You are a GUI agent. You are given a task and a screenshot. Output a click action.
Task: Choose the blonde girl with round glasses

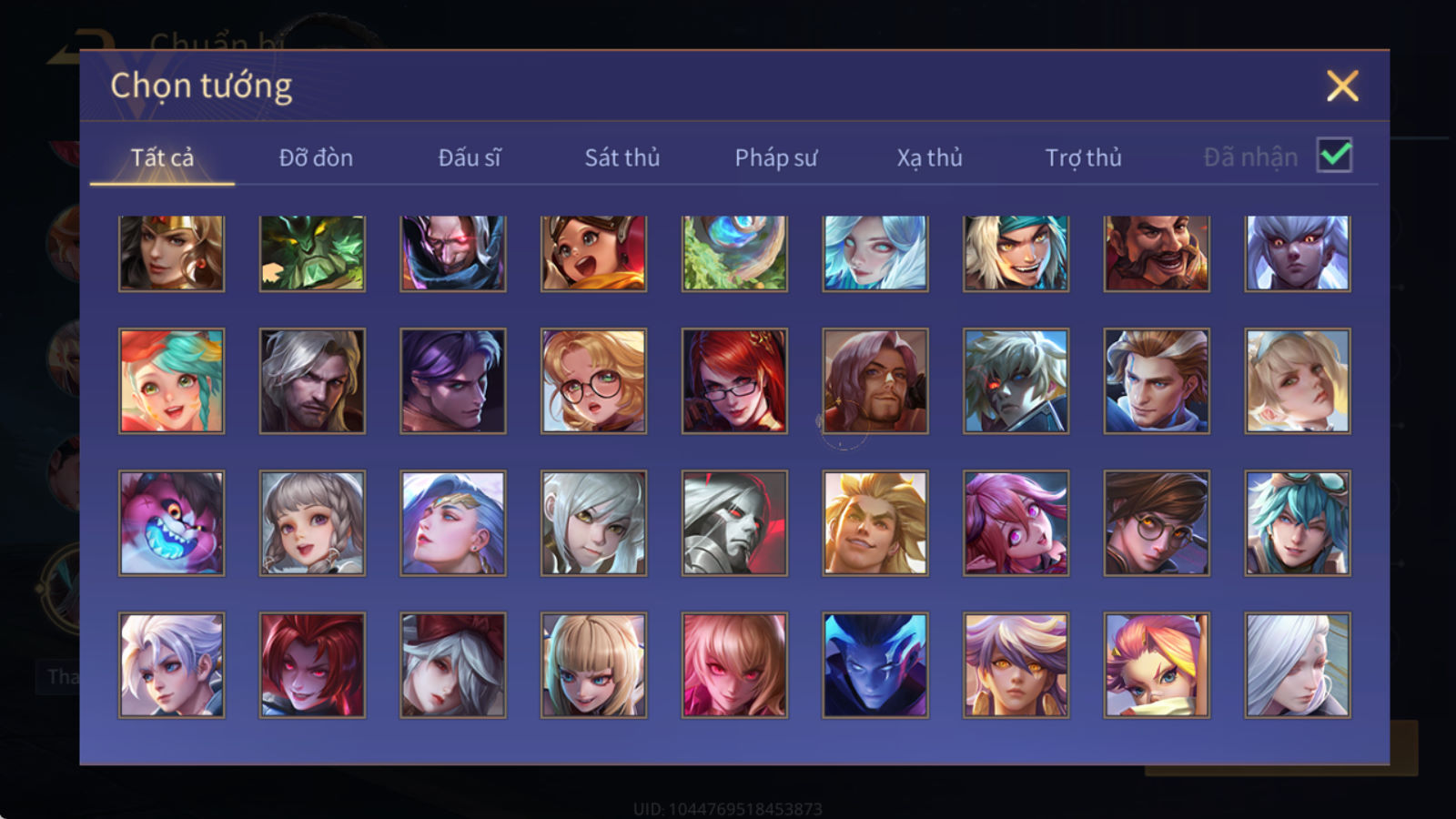[x=593, y=380]
